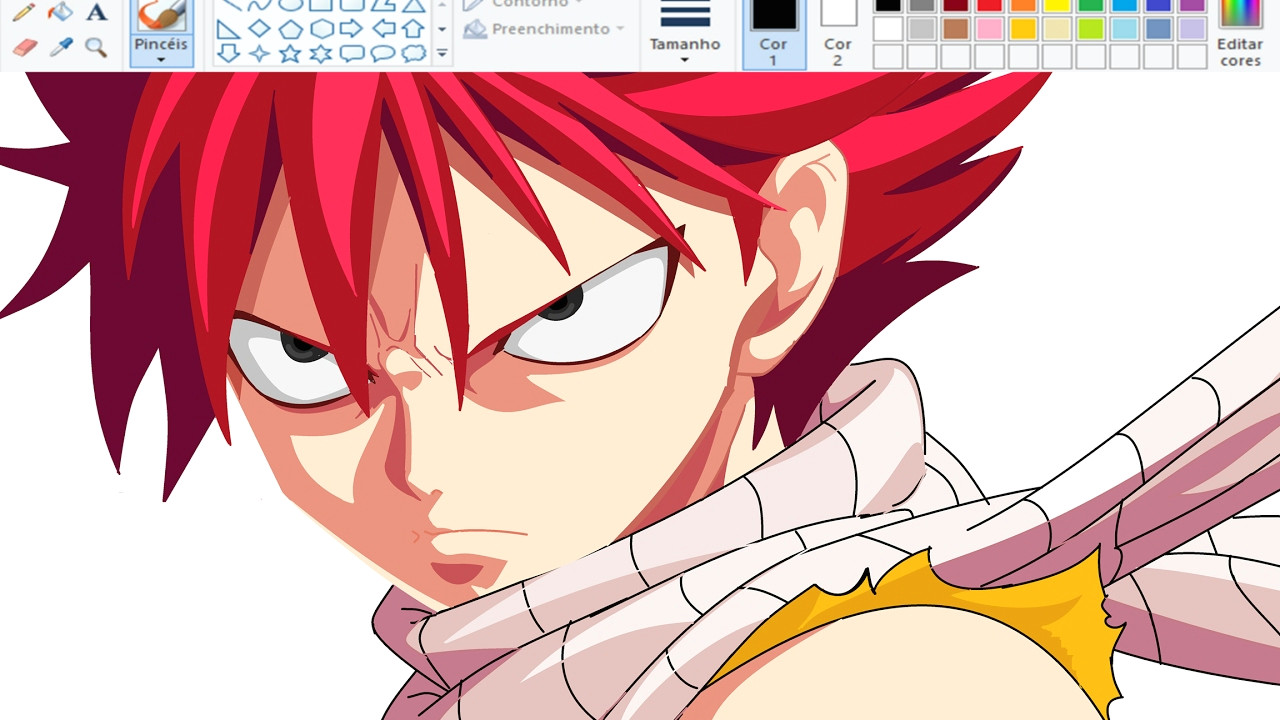Move the shapes gallery up one row
This screenshot has height=720, width=1280.
[x=442, y=6]
